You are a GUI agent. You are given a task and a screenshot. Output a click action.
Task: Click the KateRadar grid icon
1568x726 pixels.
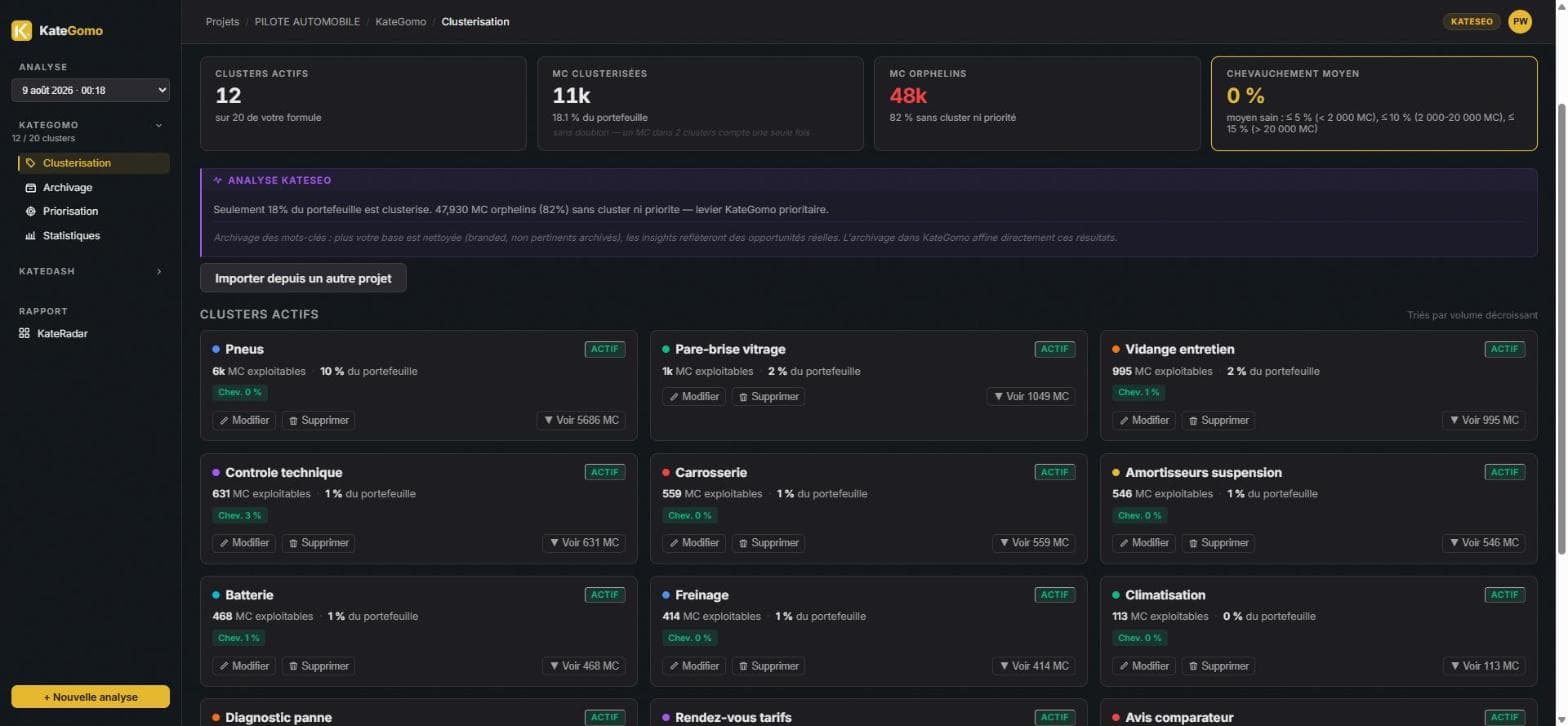[x=25, y=333]
